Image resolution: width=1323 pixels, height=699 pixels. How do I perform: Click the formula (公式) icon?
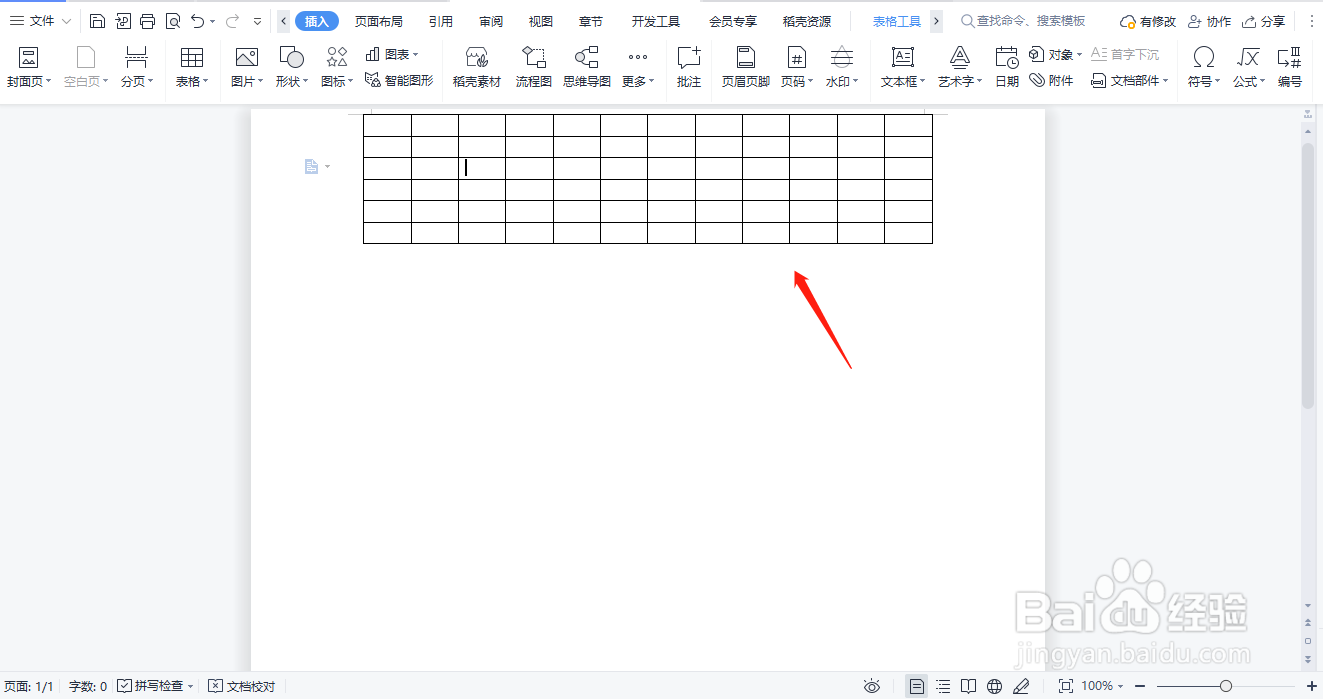point(1248,57)
